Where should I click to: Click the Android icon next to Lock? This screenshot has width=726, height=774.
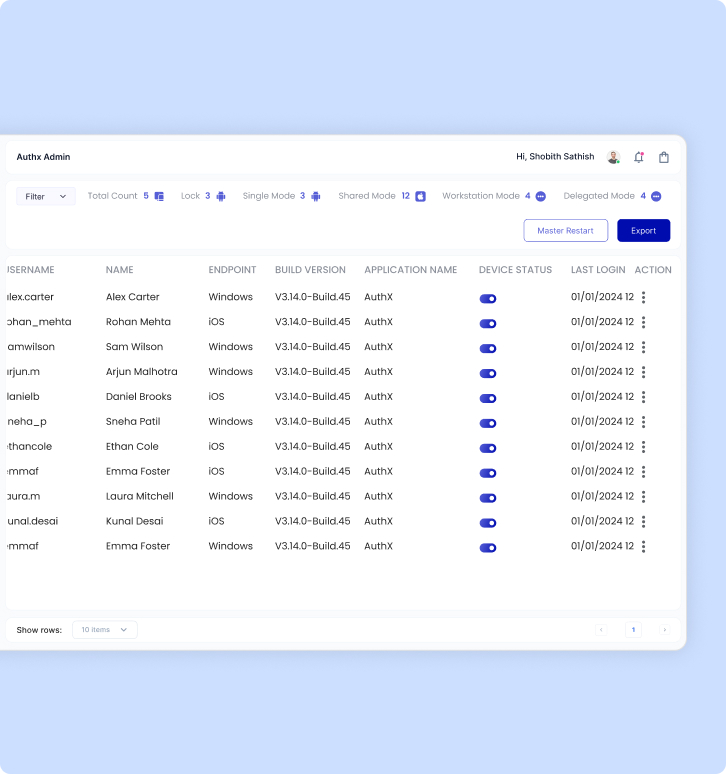[x=221, y=196]
